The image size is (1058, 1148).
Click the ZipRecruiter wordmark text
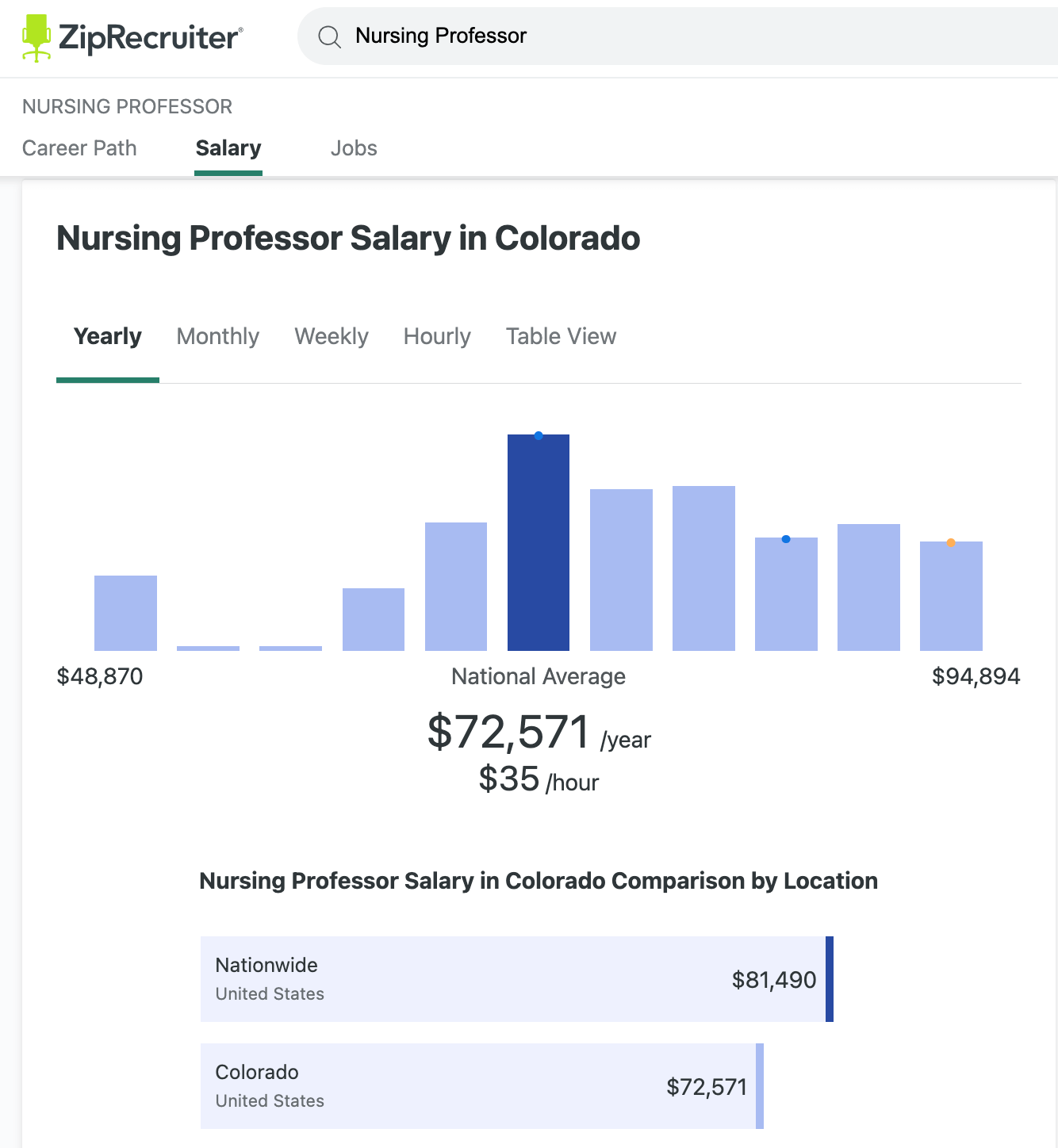(149, 37)
